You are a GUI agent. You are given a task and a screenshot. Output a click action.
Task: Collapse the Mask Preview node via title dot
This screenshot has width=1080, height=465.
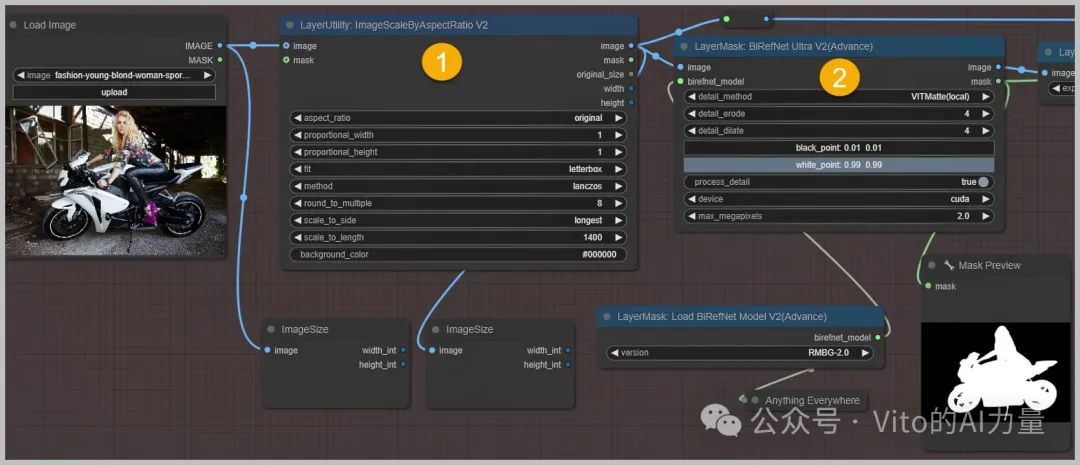pyautogui.click(x=932, y=265)
